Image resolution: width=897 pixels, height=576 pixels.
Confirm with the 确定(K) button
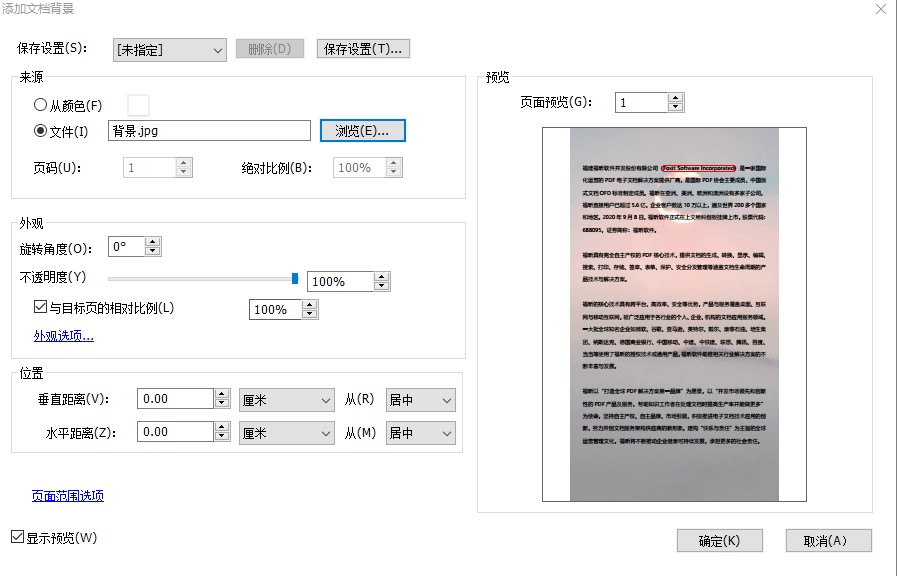(721, 540)
